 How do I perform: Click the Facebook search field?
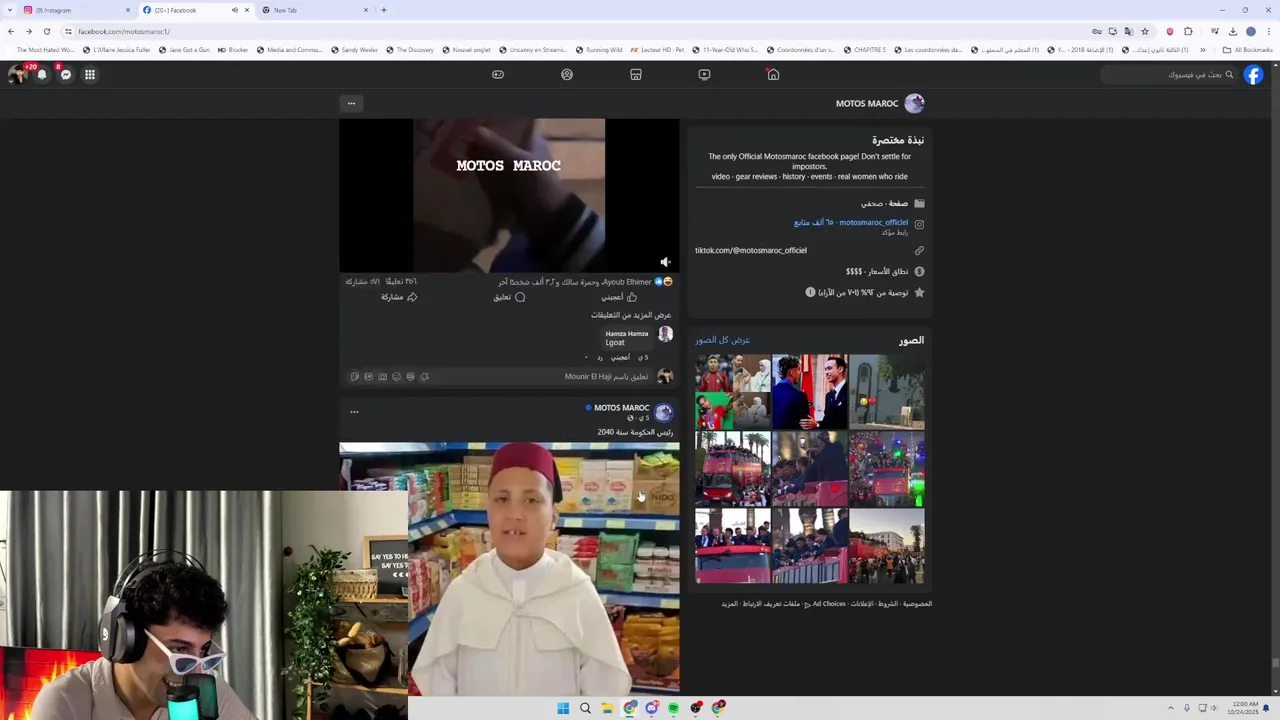click(x=1170, y=74)
